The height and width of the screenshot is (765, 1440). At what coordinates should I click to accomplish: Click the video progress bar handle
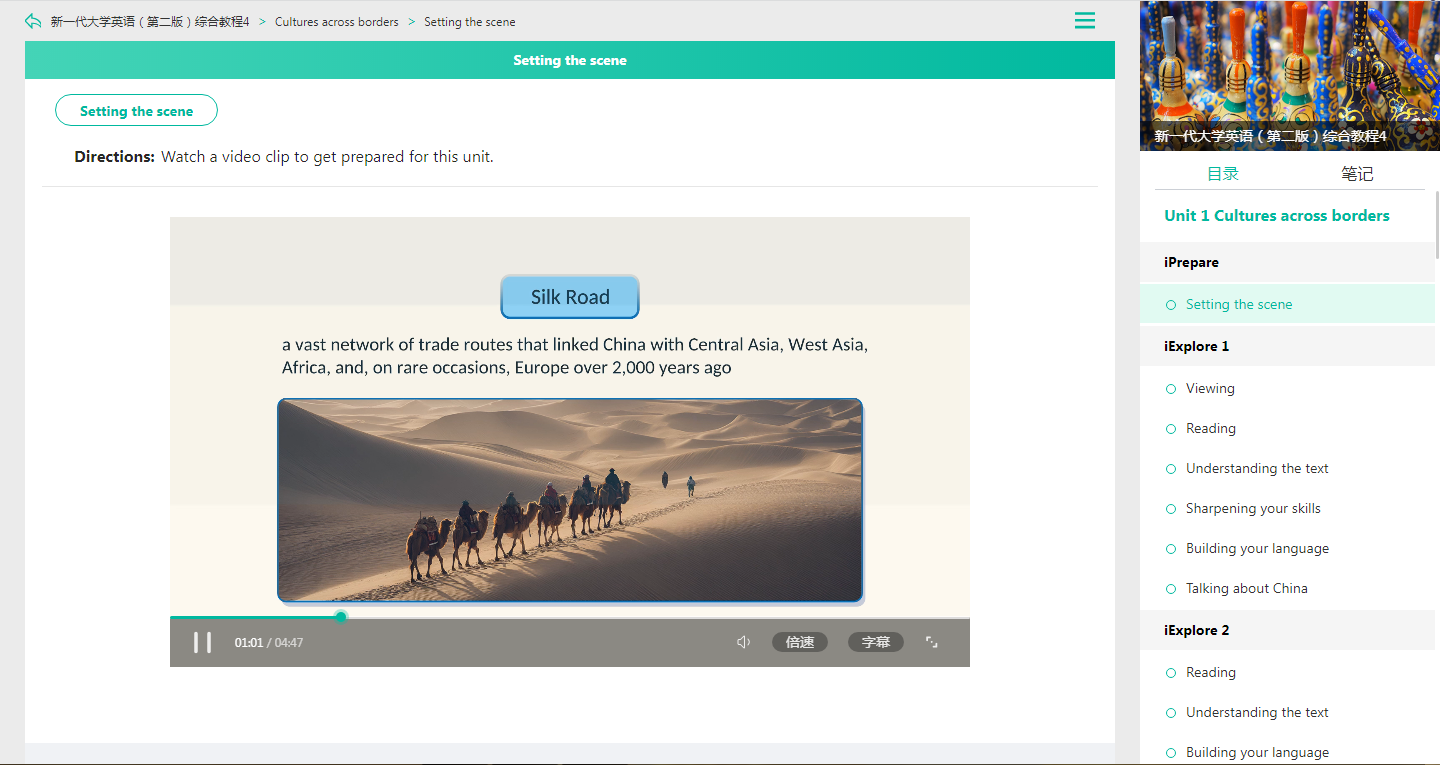click(341, 616)
